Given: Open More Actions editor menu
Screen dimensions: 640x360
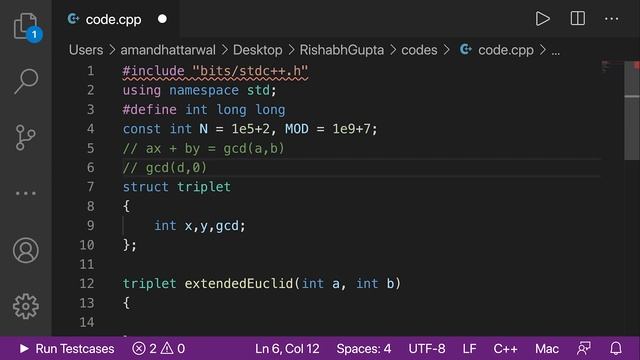Looking at the screenshot, I should click(611, 19).
